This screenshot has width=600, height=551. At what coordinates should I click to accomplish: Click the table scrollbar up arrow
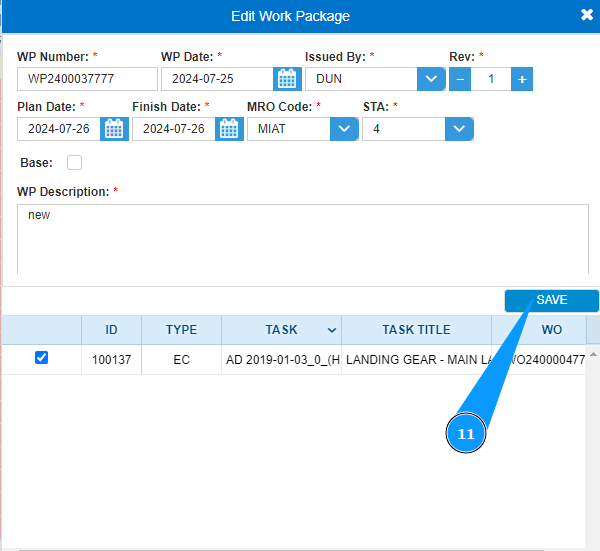[x=593, y=355]
